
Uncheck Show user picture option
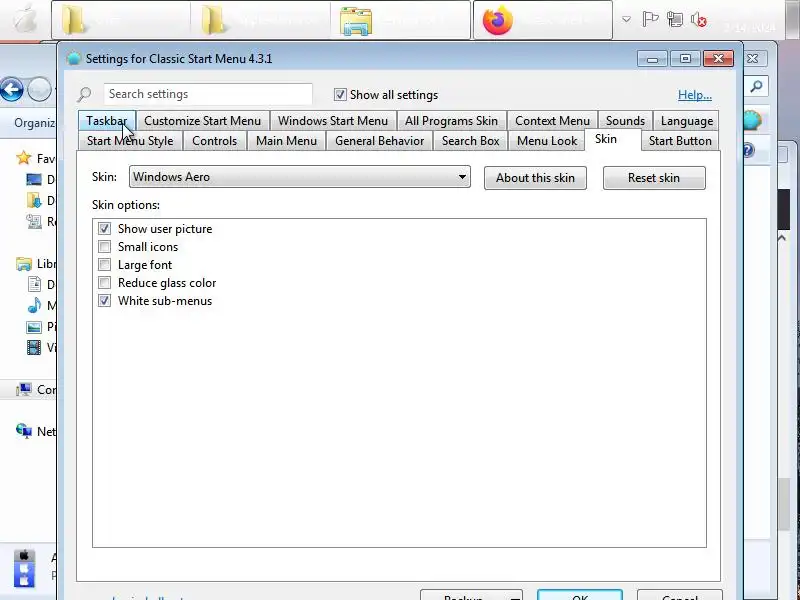105,229
